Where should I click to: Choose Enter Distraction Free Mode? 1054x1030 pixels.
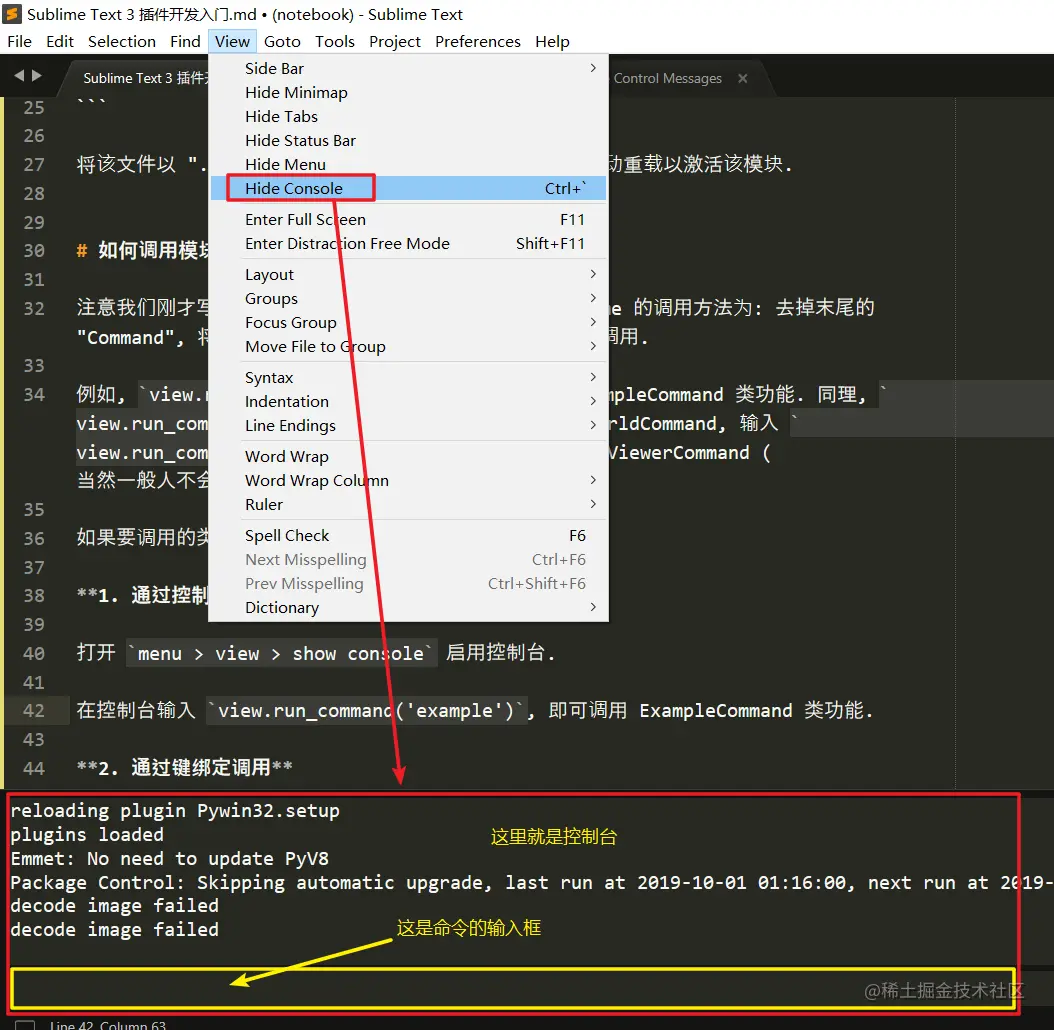[408, 244]
